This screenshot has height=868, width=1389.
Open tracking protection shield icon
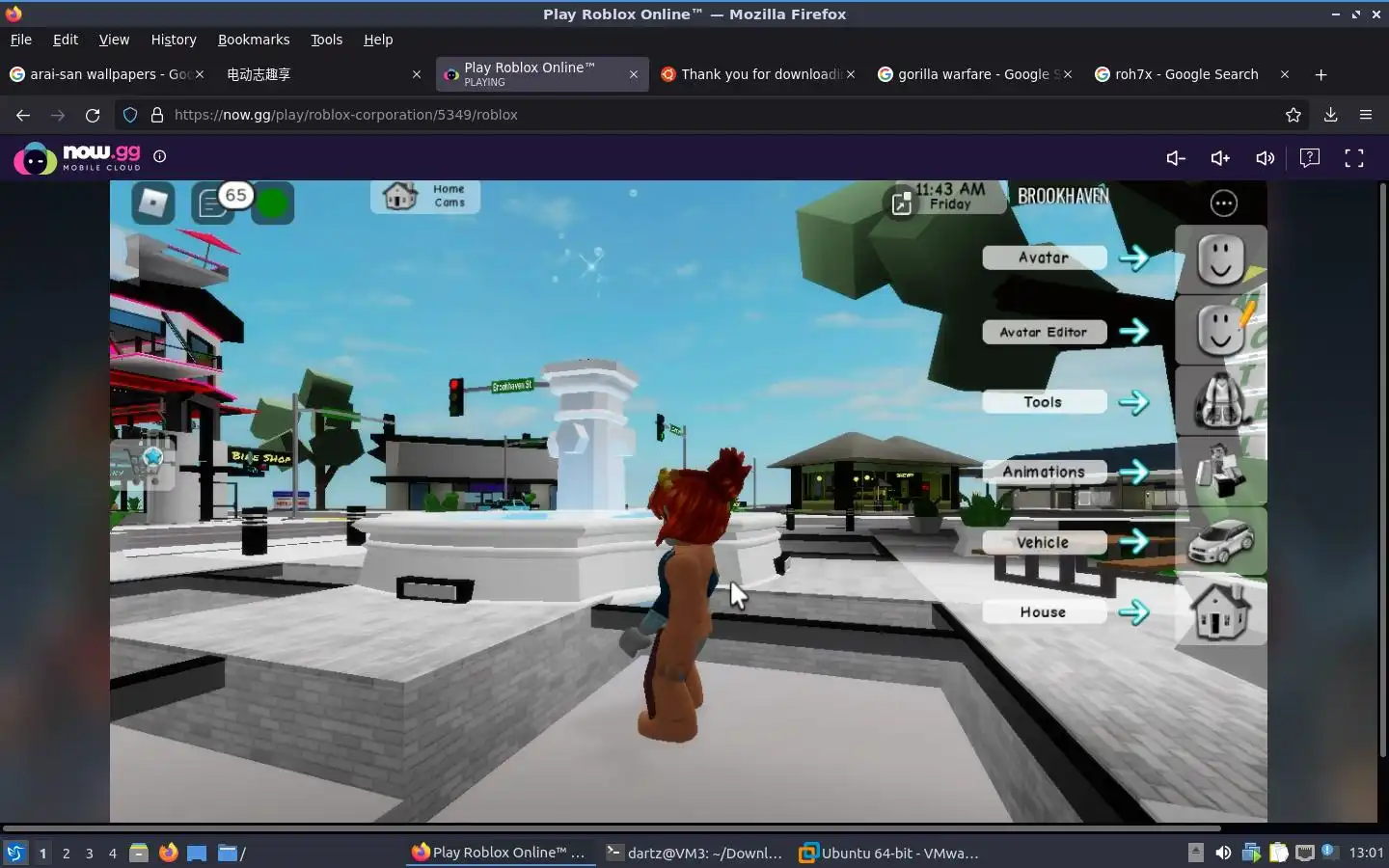click(x=130, y=115)
